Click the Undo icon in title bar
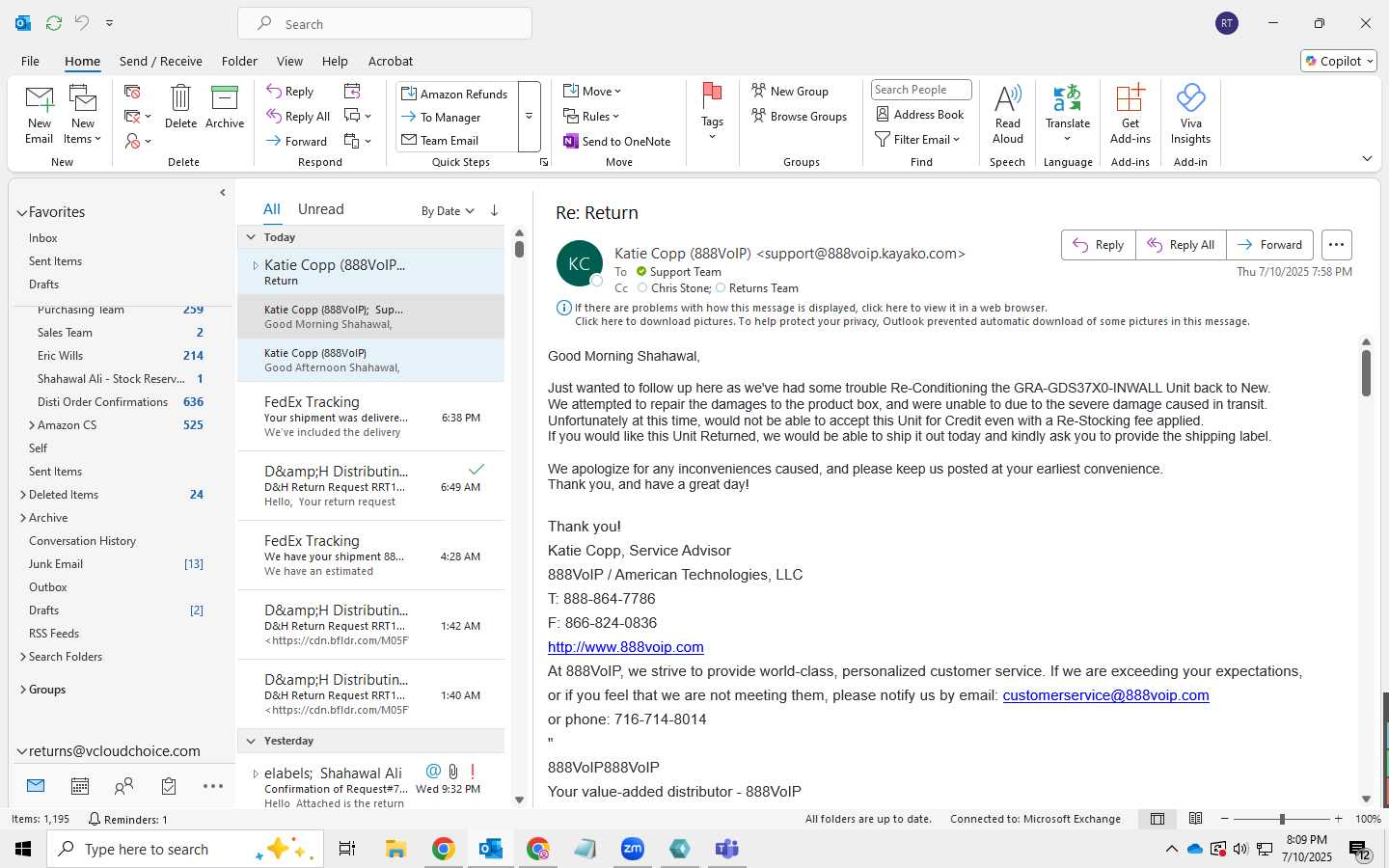This screenshot has height=868, width=1389. (82, 23)
